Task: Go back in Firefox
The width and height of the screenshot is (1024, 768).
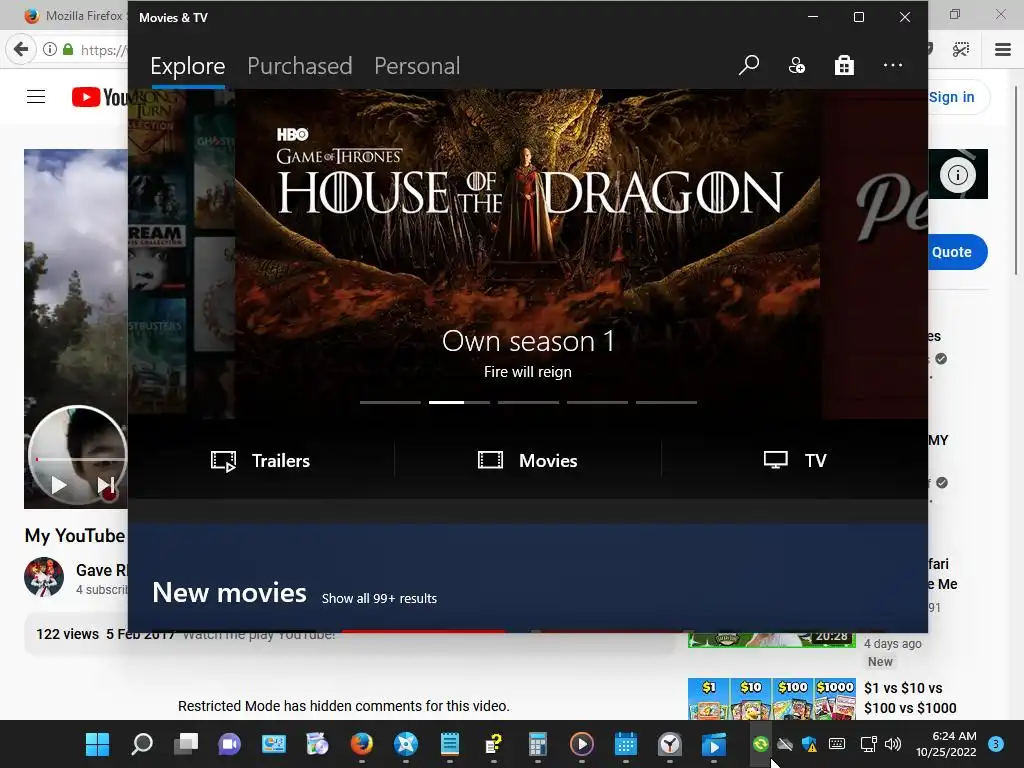Action: pyautogui.click(x=21, y=50)
